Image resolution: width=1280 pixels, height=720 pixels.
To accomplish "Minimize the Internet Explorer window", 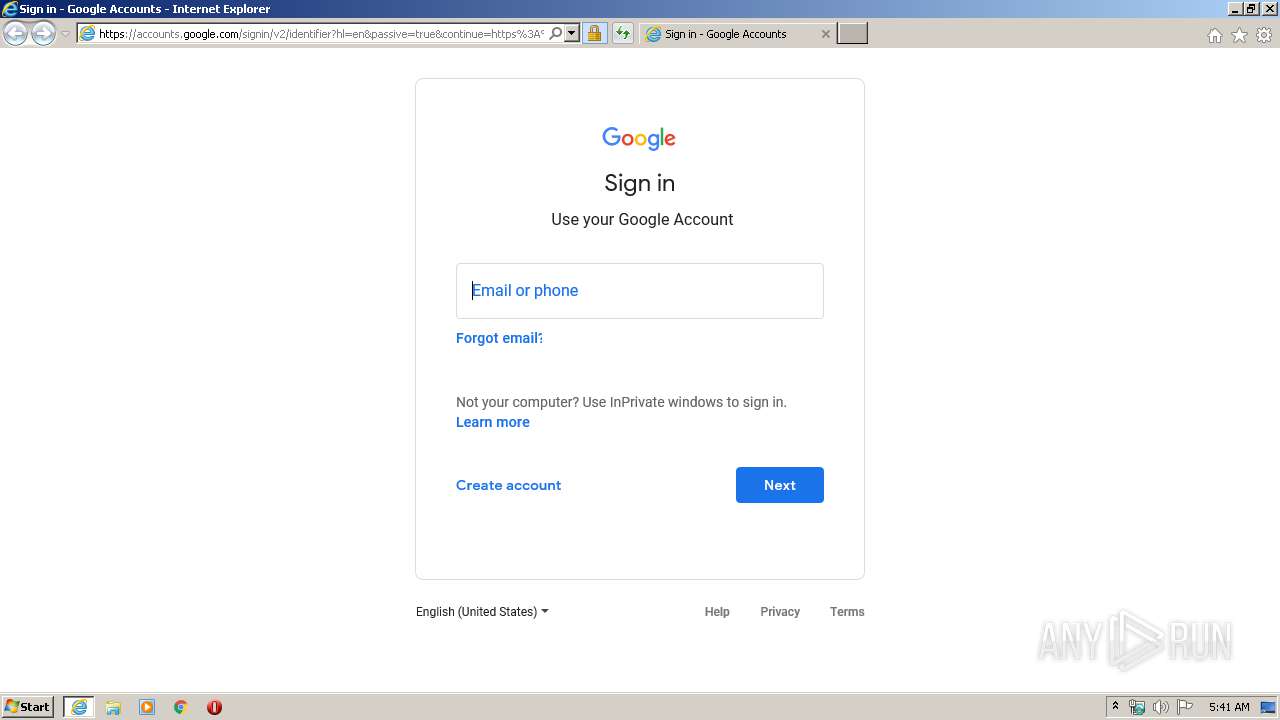I will (x=1234, y=9).
